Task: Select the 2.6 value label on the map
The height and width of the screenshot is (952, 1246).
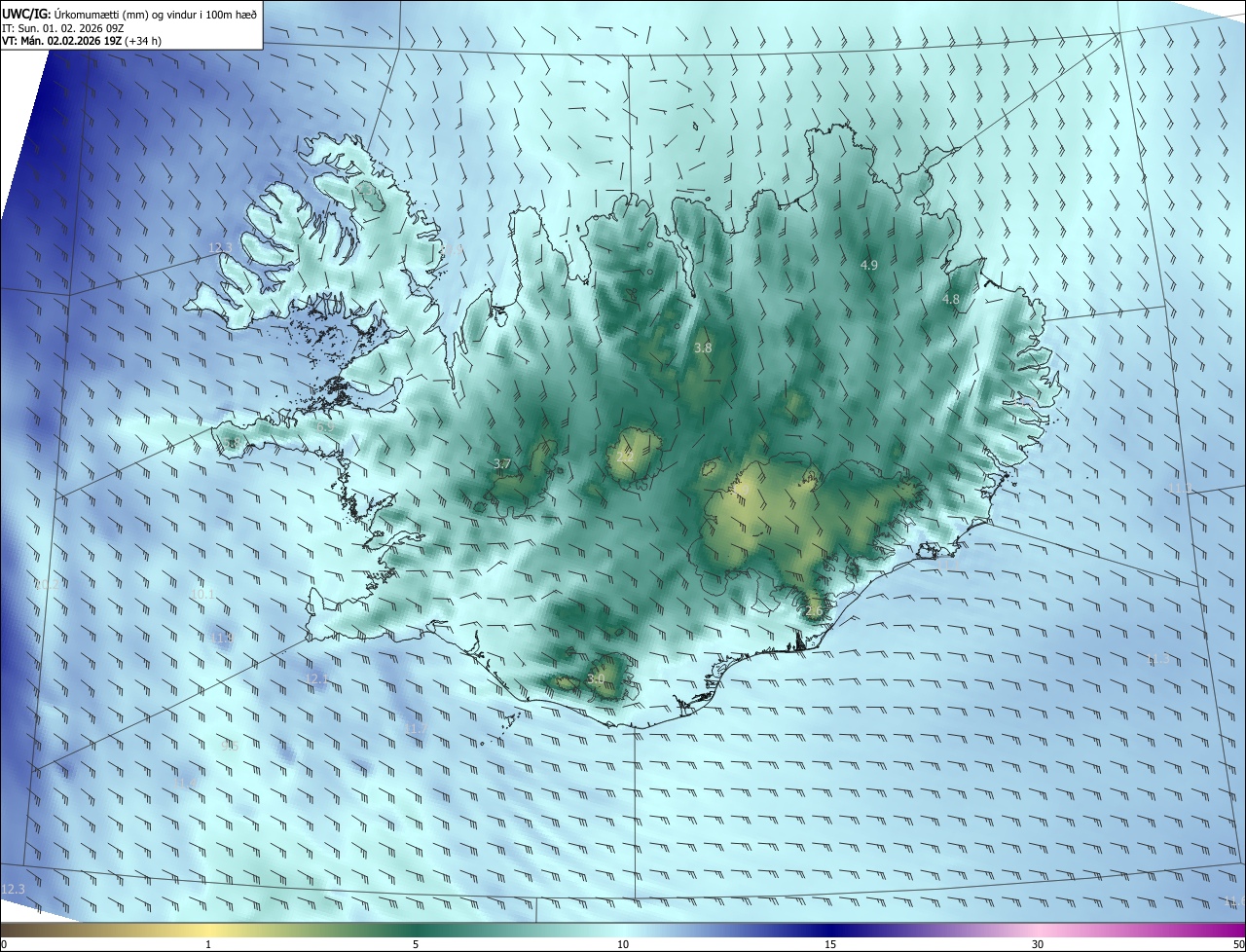Action: [815, 610]
